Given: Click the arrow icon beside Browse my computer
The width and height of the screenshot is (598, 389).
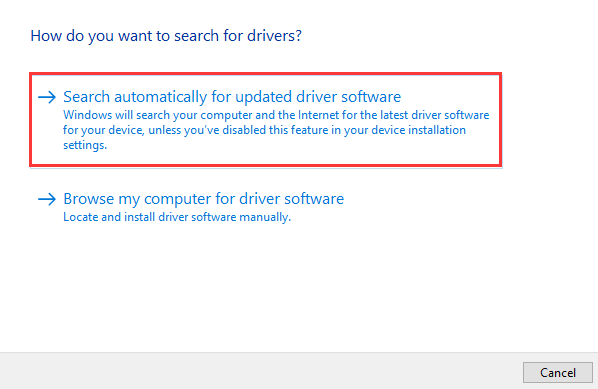Looking at the screenshot, I should pos(47,199).
